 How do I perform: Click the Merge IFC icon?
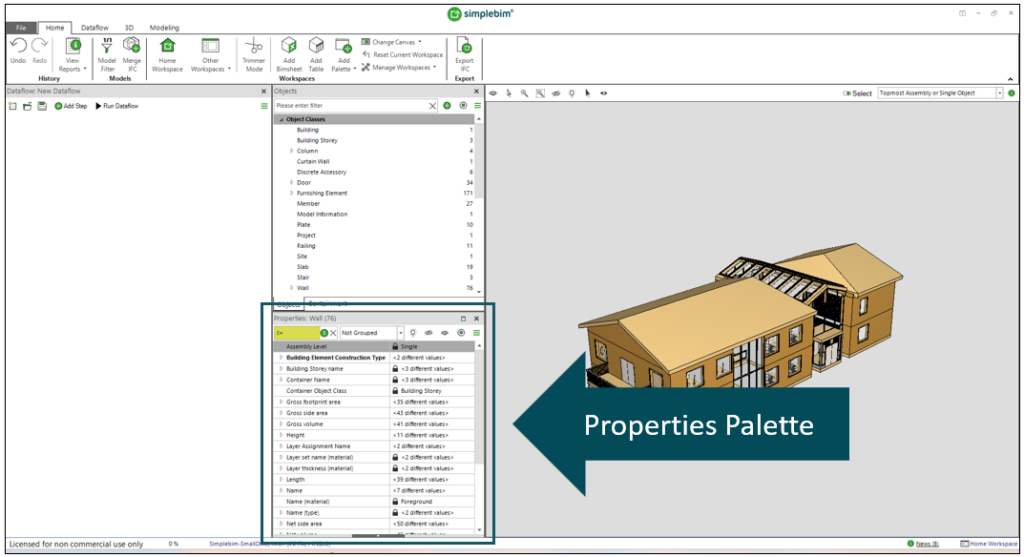click(131, 45)
